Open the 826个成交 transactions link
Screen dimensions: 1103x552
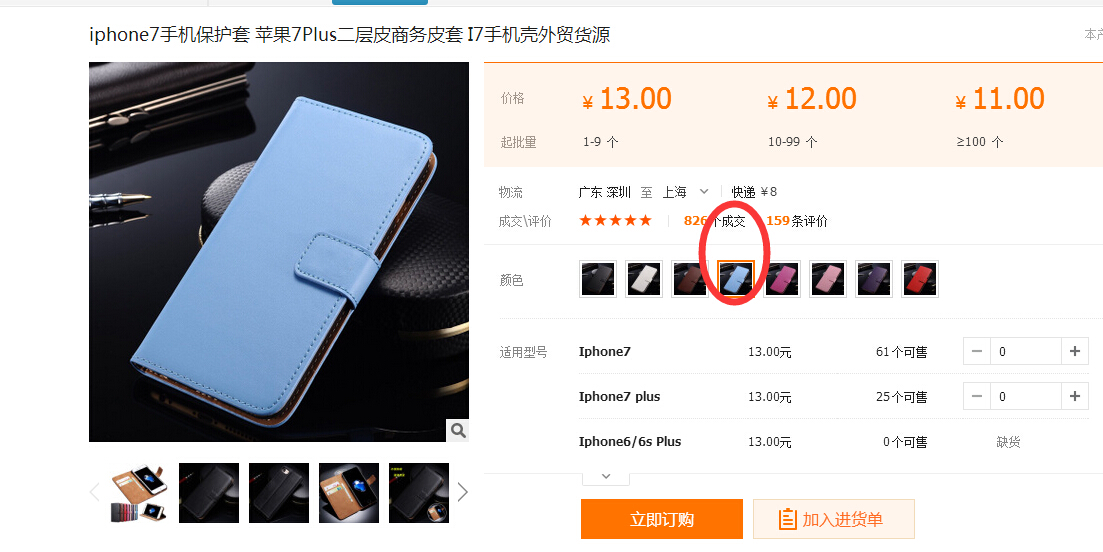point(714,221)
